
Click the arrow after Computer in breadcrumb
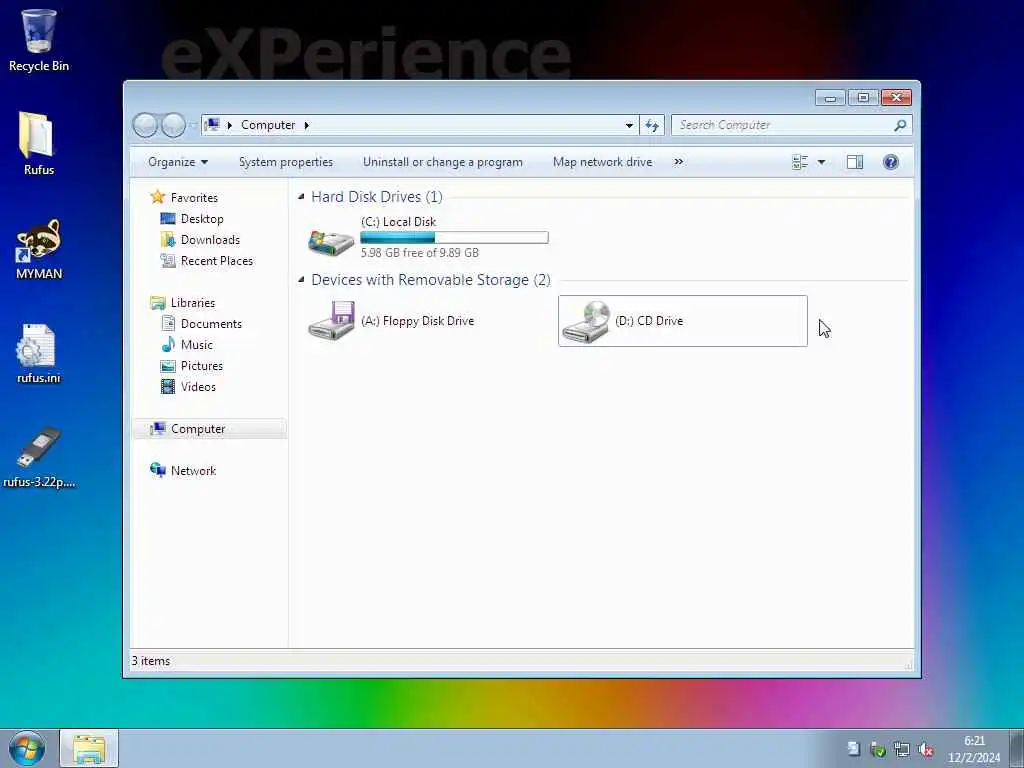point(306,125)
